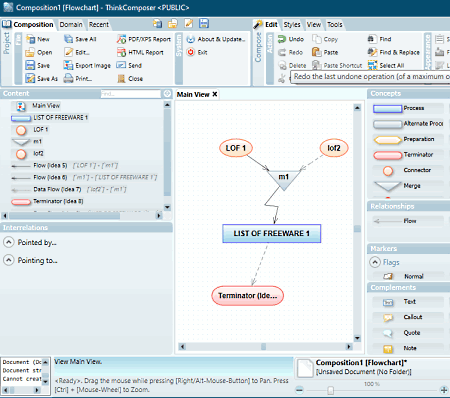Select LOF 1 in Content list

tap(32, 130)
